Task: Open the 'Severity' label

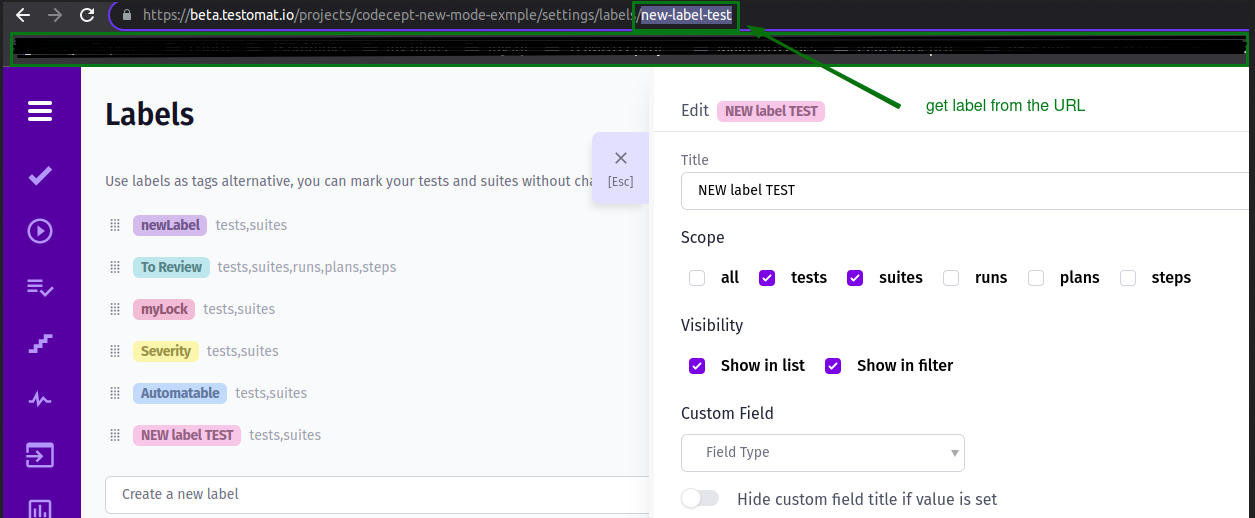Action: pos(165,351)
